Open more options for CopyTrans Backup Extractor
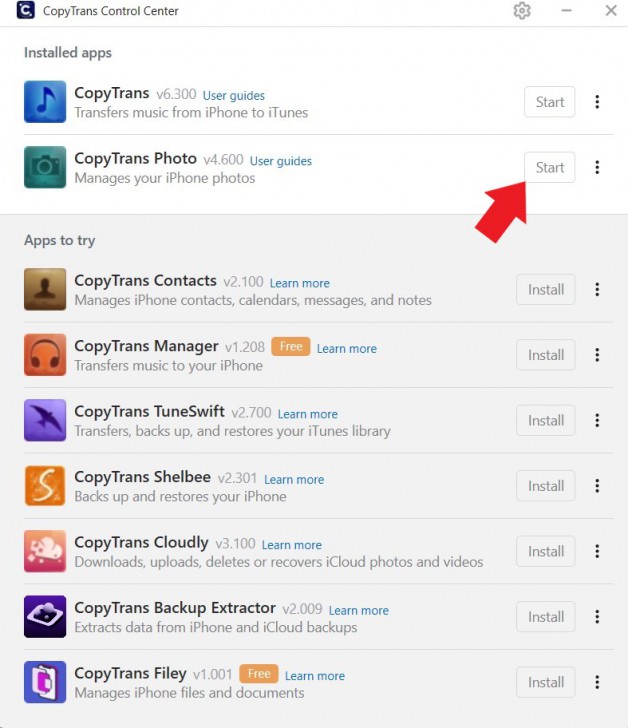 pyautogui.click(x=597, y=617)
